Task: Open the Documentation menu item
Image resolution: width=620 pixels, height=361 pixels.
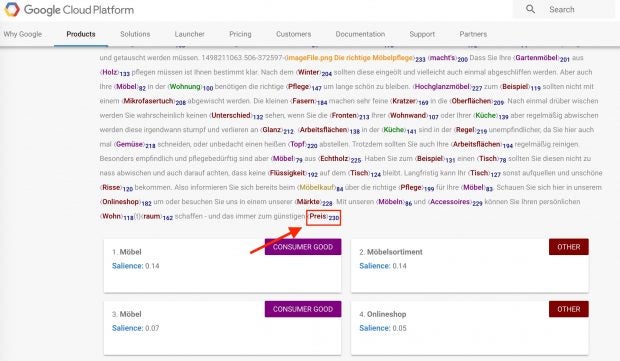Action: point(360,34)
